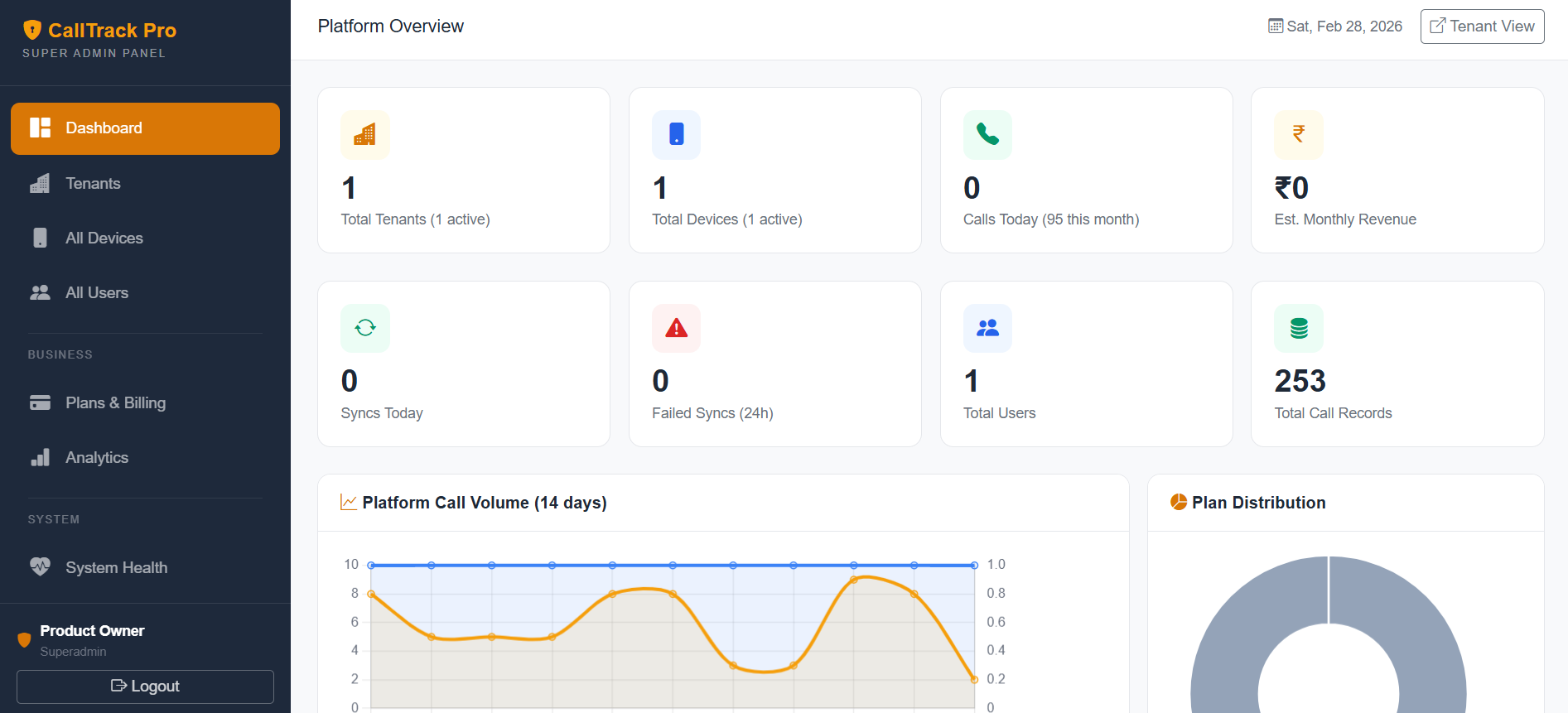Click the All Devices phone icon in sidebar
Image resolution: width=1568 pixels, height=713 pixels.
click(x=40, y=238)
